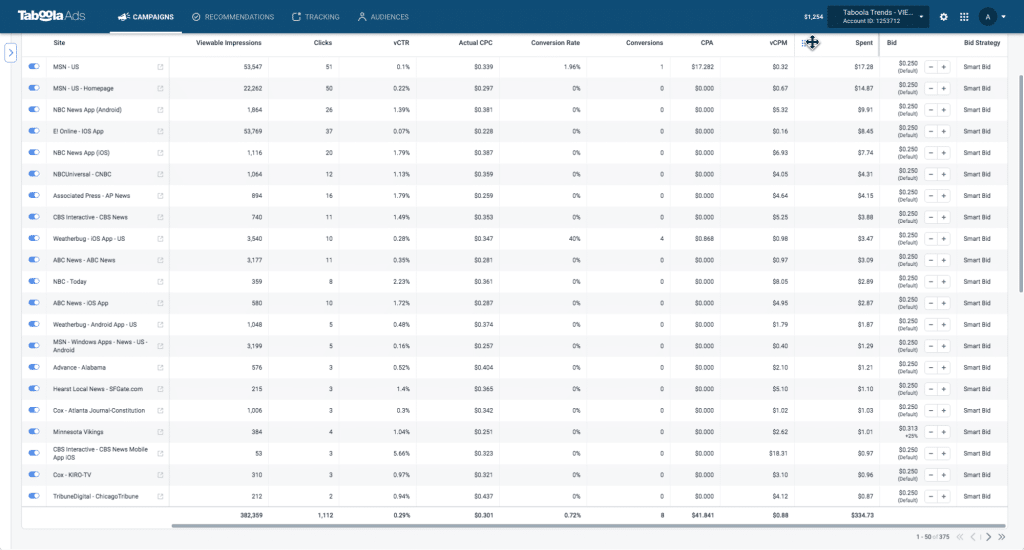Switch to the Recommendations tab
Screen dimensions: 1024x550
point(232,17)
